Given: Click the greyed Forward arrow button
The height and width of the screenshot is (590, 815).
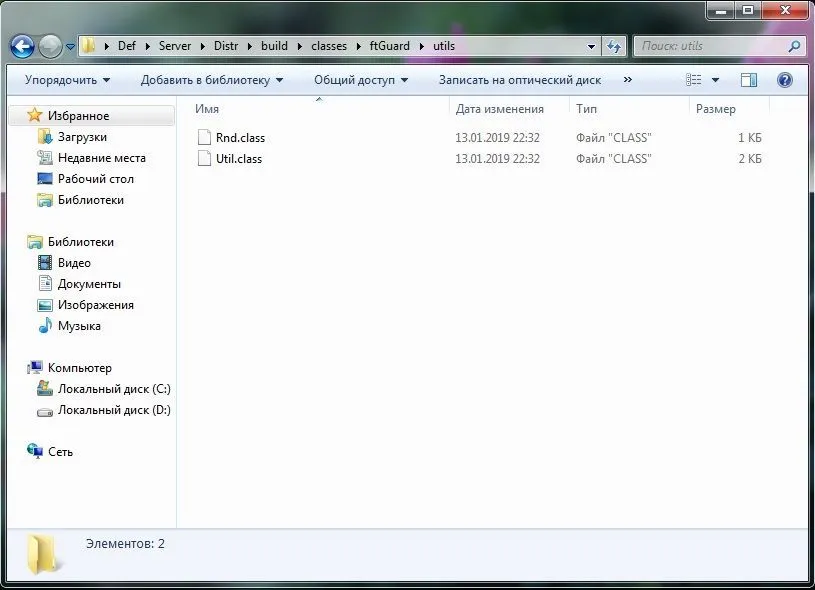Looking at the screenshot, I should tap(50, 47).
